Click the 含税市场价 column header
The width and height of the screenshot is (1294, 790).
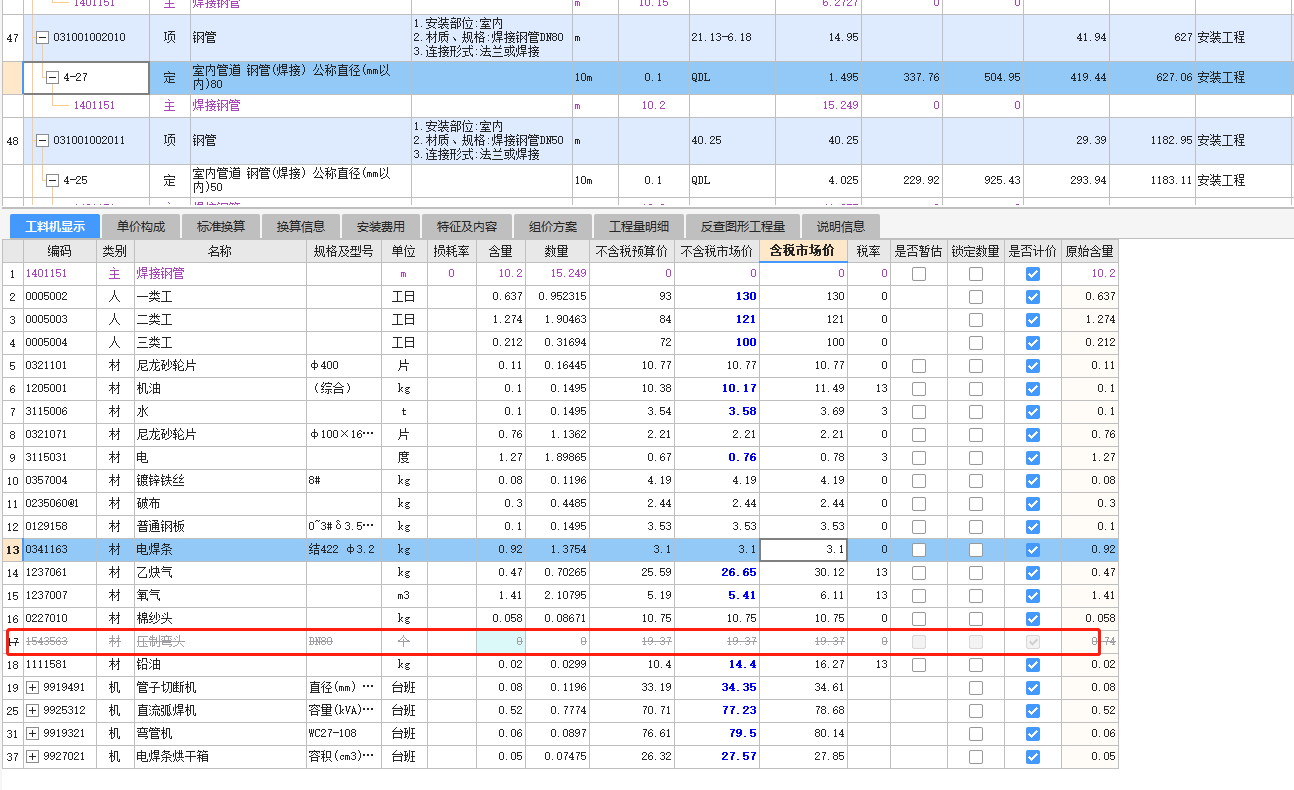803,251
